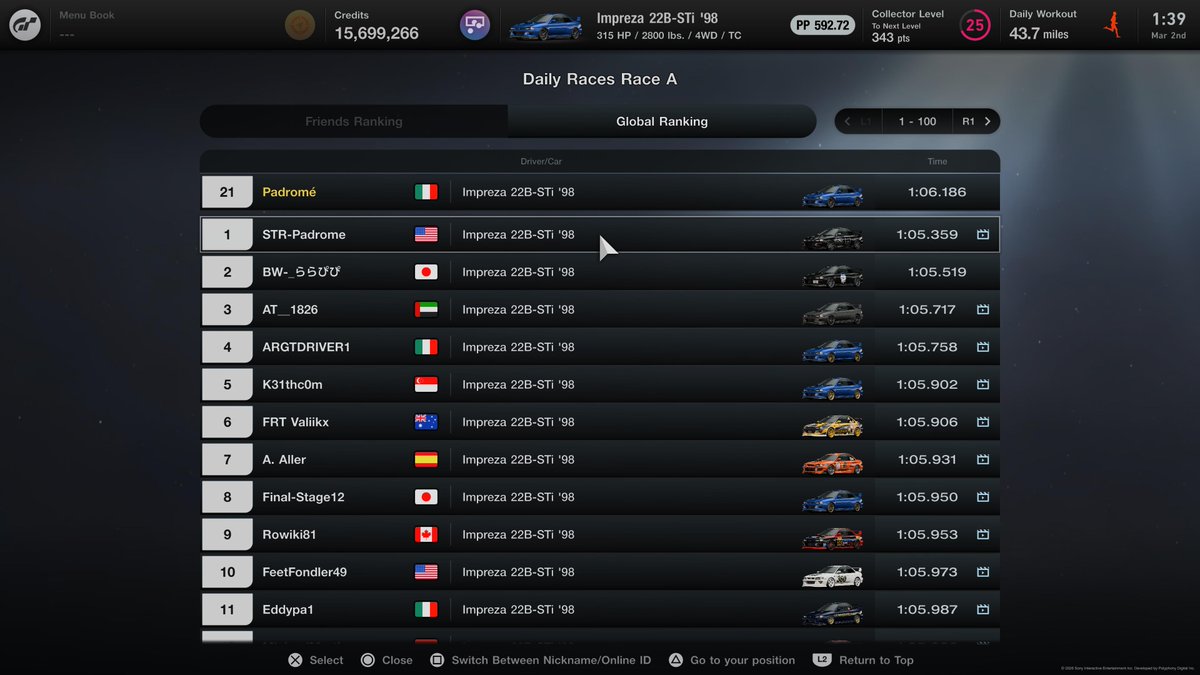Viewport: 1200px width, 675px height.
Task: Click the Australia flag next to FRT Valiikx
Action: pyautogui.click(x=426, y=422)
